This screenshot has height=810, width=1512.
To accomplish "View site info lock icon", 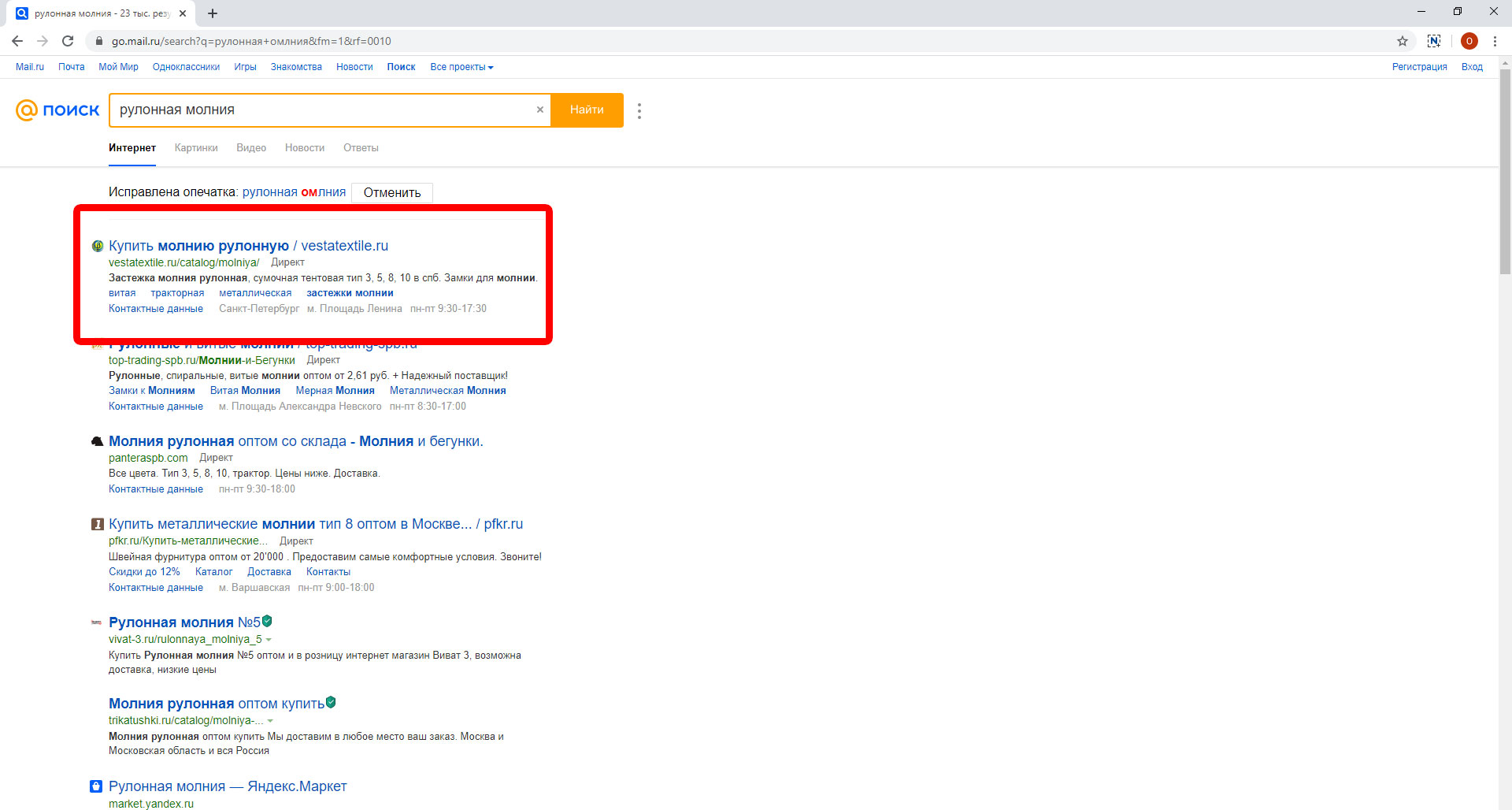I will click(x=99, y=41).
